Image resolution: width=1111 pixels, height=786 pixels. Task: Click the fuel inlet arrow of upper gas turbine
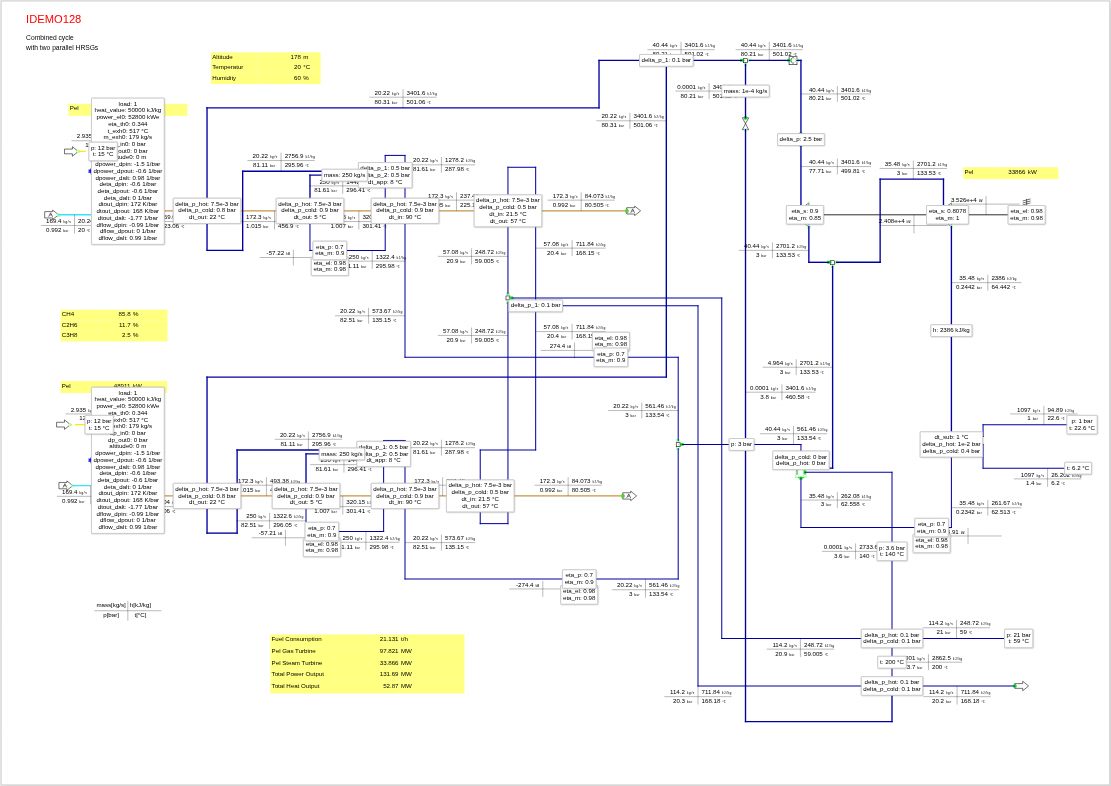pyautogui.click(x=71, y=151)
